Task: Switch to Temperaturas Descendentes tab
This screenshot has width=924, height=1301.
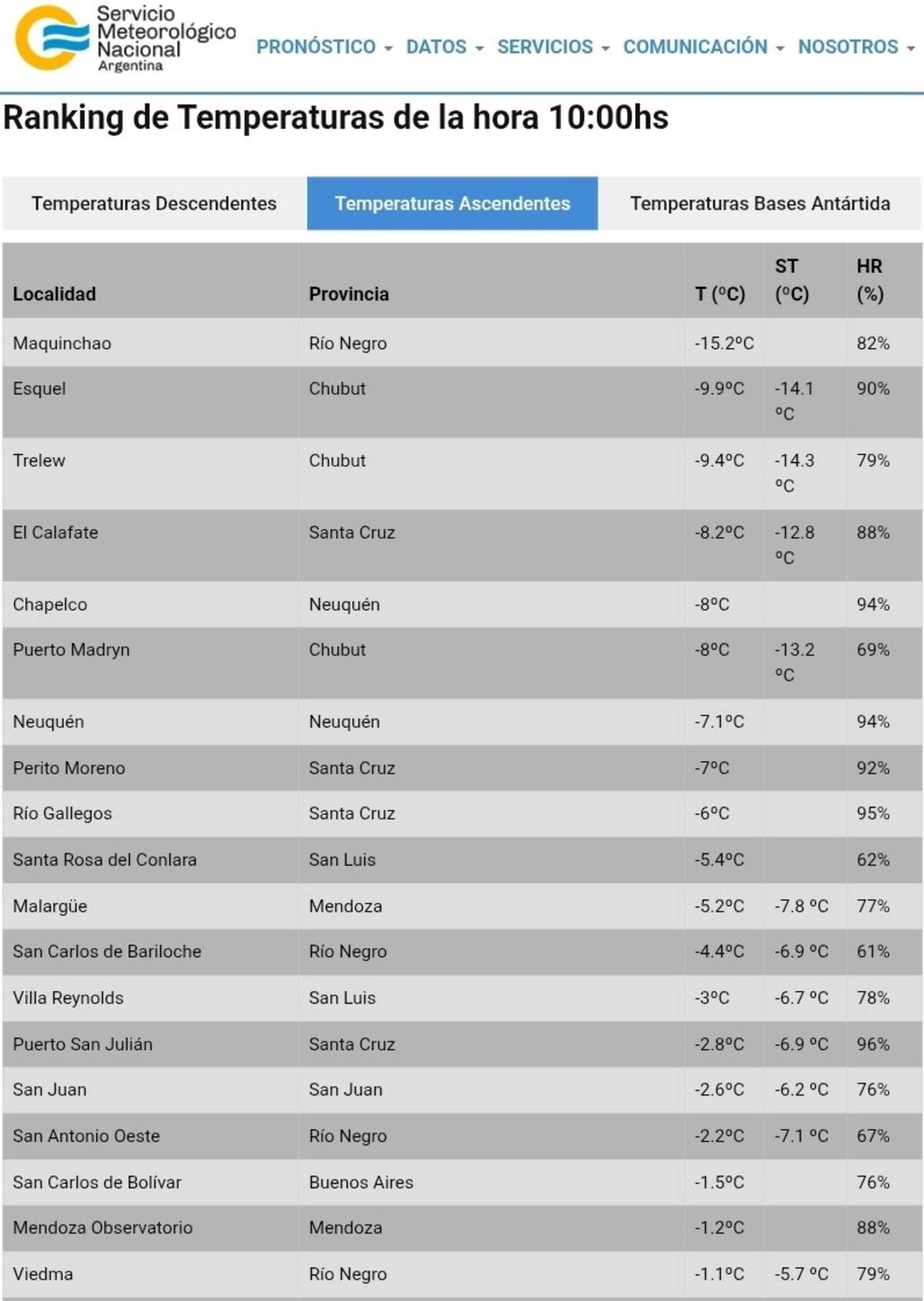Action: [154, 203]
